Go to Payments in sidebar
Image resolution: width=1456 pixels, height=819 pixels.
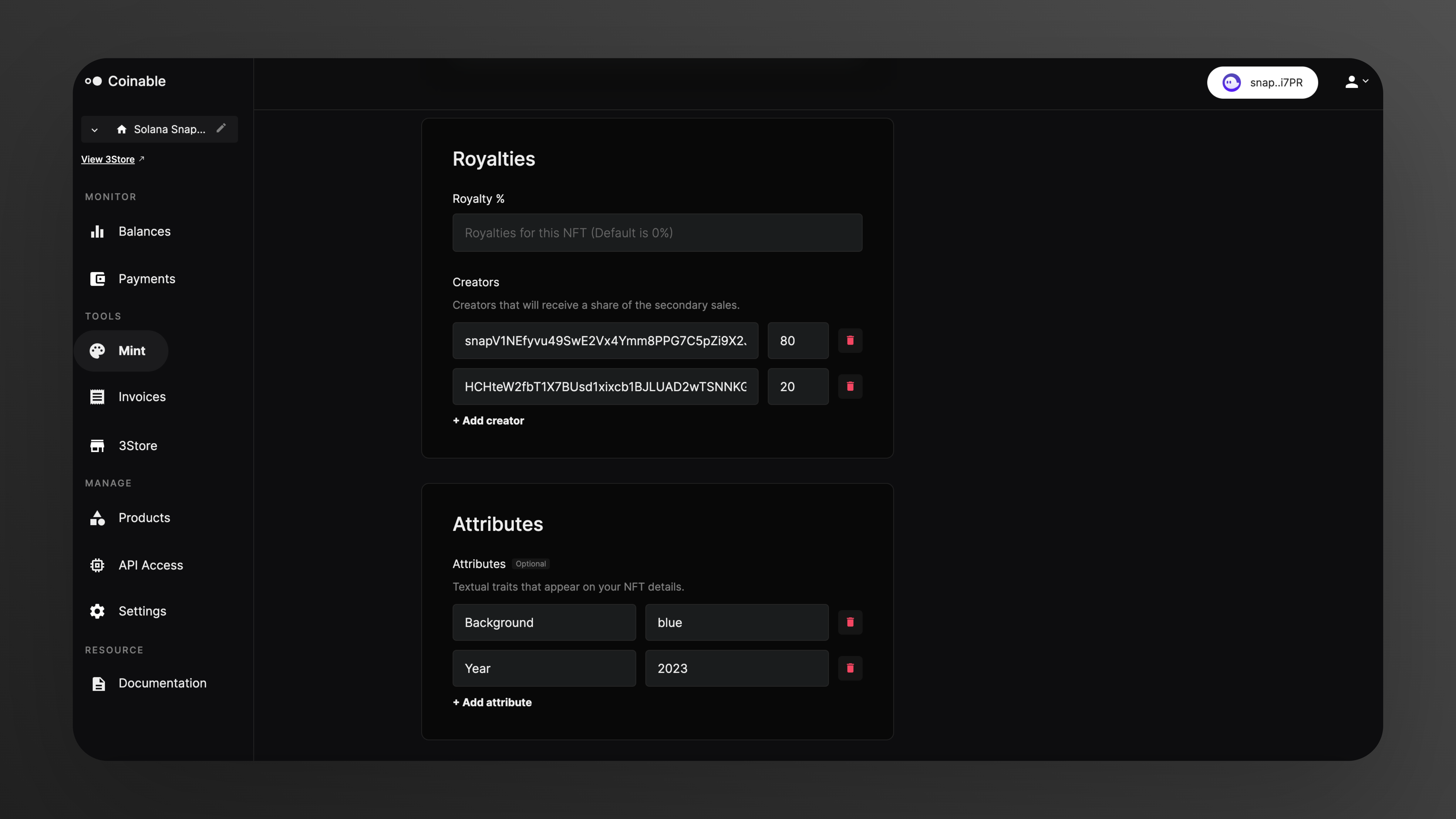pos(147,279)
